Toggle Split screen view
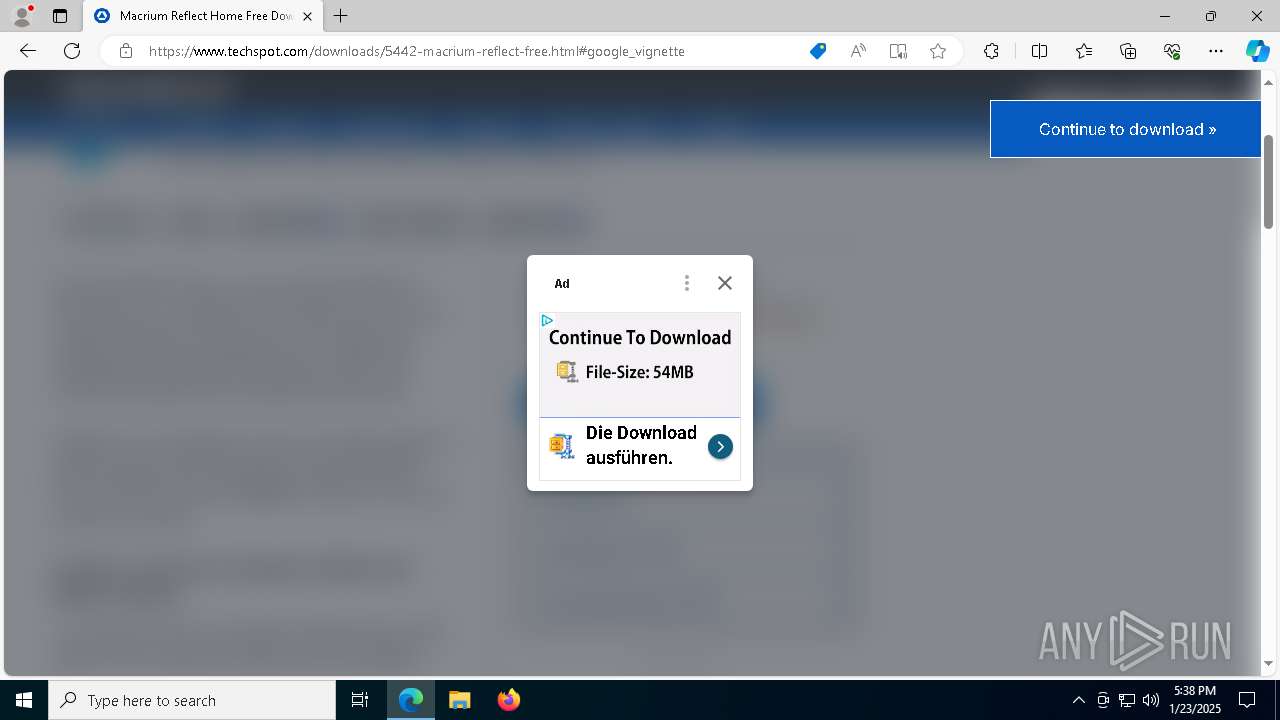Screen dimensions: 1280x720 point(1039,51)
